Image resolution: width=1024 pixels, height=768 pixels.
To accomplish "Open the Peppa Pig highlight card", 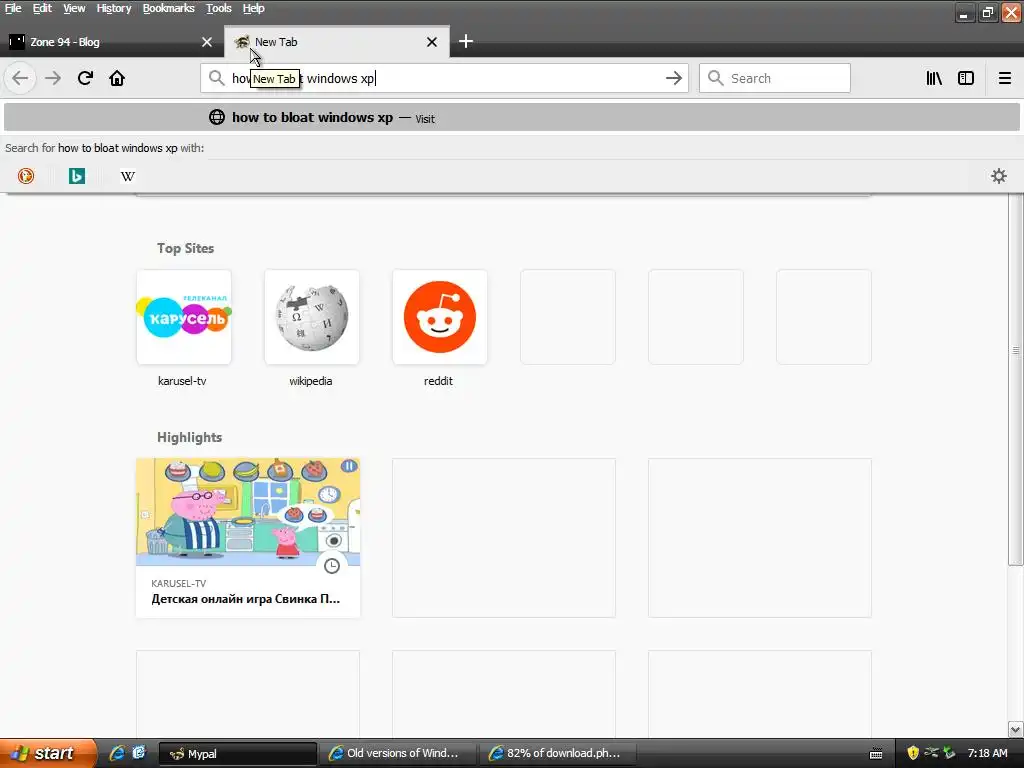I will (x=248, y=537).
